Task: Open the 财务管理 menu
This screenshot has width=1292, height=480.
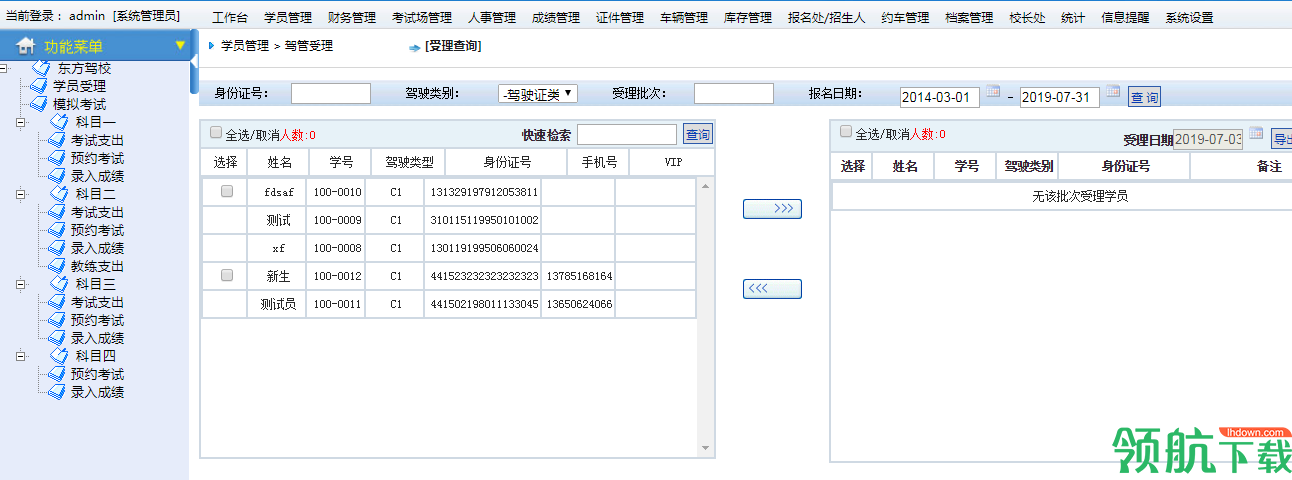Action: coord(352,18)
